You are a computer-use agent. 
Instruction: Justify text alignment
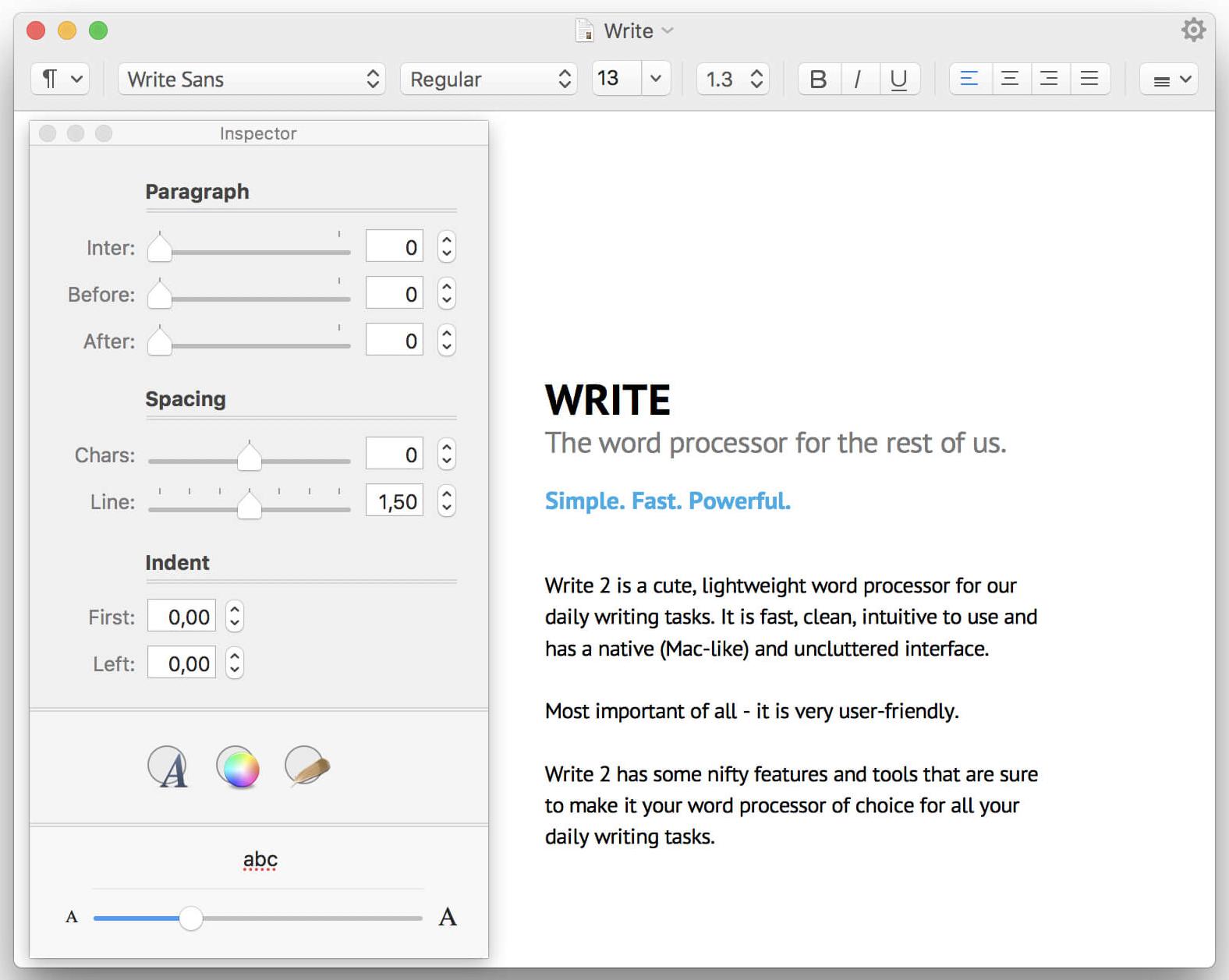tap(1089, 79)
